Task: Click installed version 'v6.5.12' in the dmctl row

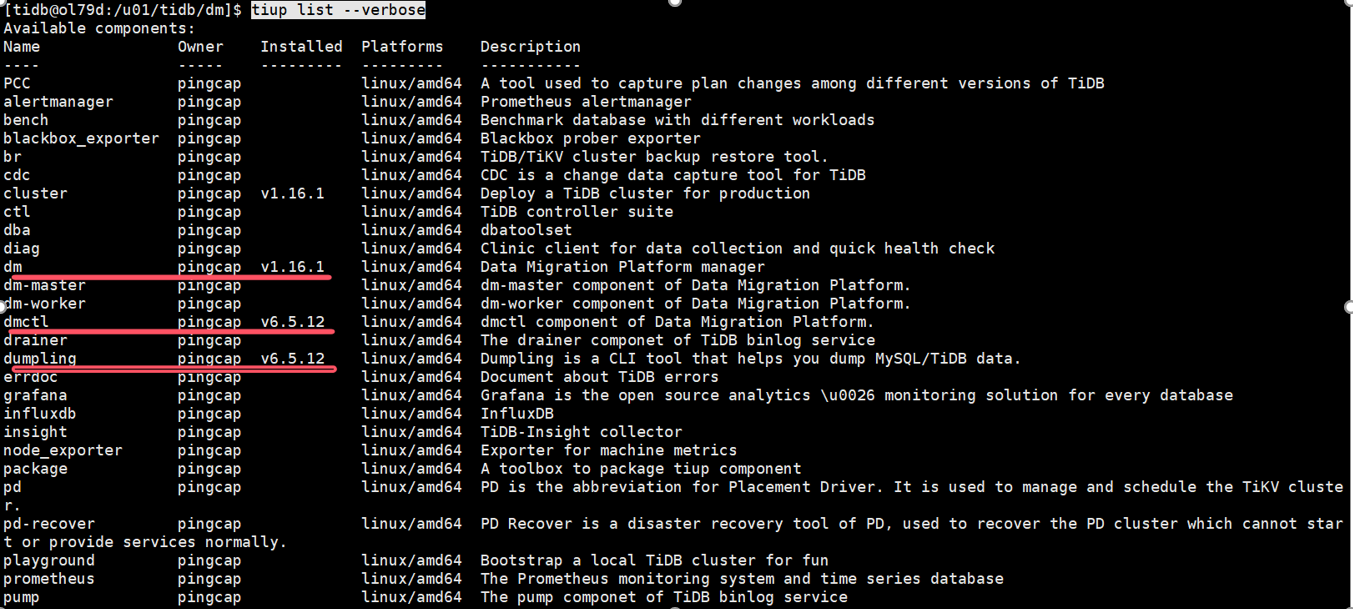Action: [x=292, y=322]
